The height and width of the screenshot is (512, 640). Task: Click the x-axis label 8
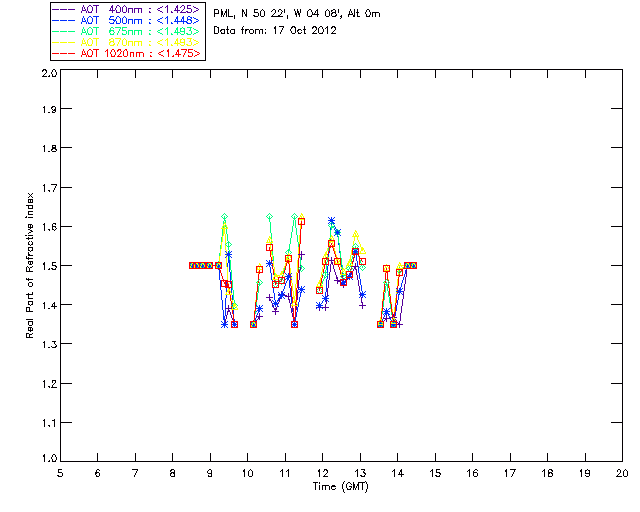pyautogui.click(x=172, y=473)
